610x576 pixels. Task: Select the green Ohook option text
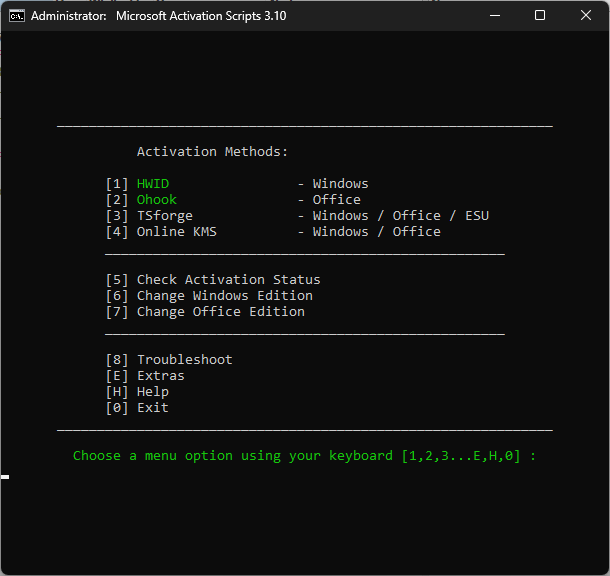[157, 200]
